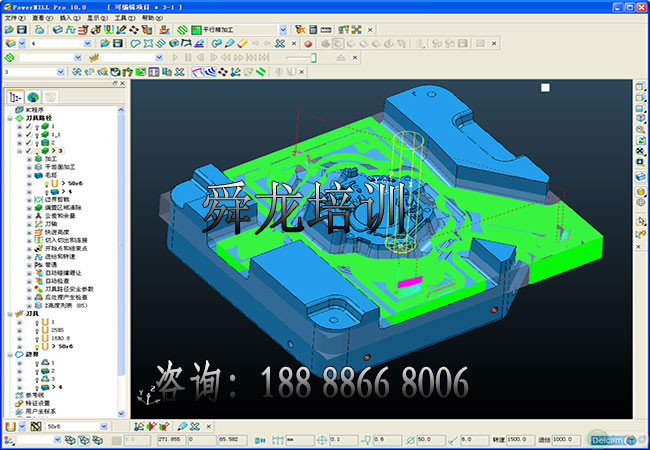
Task: Click the open project folder icon
Action: pyautogui.click(x=9, y=30)
